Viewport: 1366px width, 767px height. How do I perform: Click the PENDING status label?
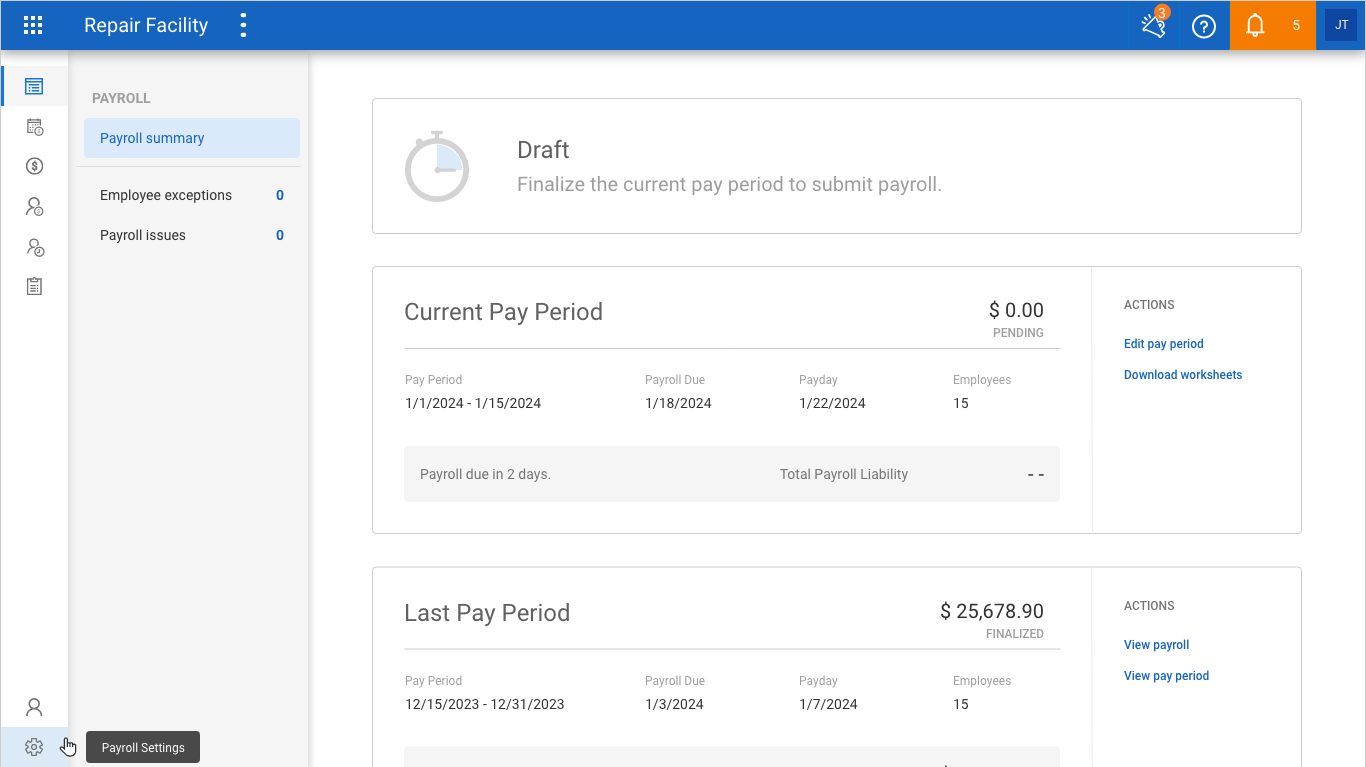click(x=1018, y=333)
